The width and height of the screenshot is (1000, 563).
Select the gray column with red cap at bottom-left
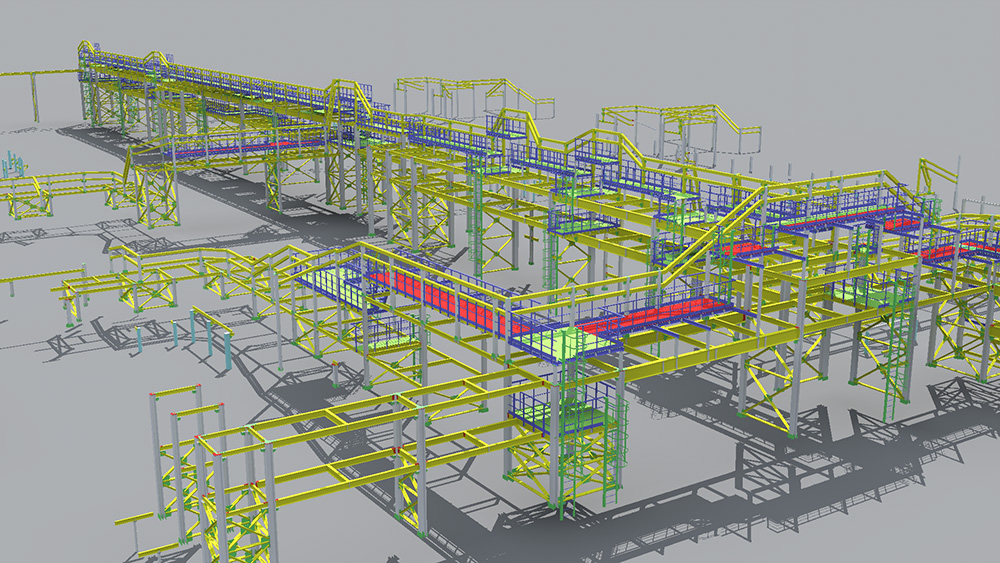155,450
